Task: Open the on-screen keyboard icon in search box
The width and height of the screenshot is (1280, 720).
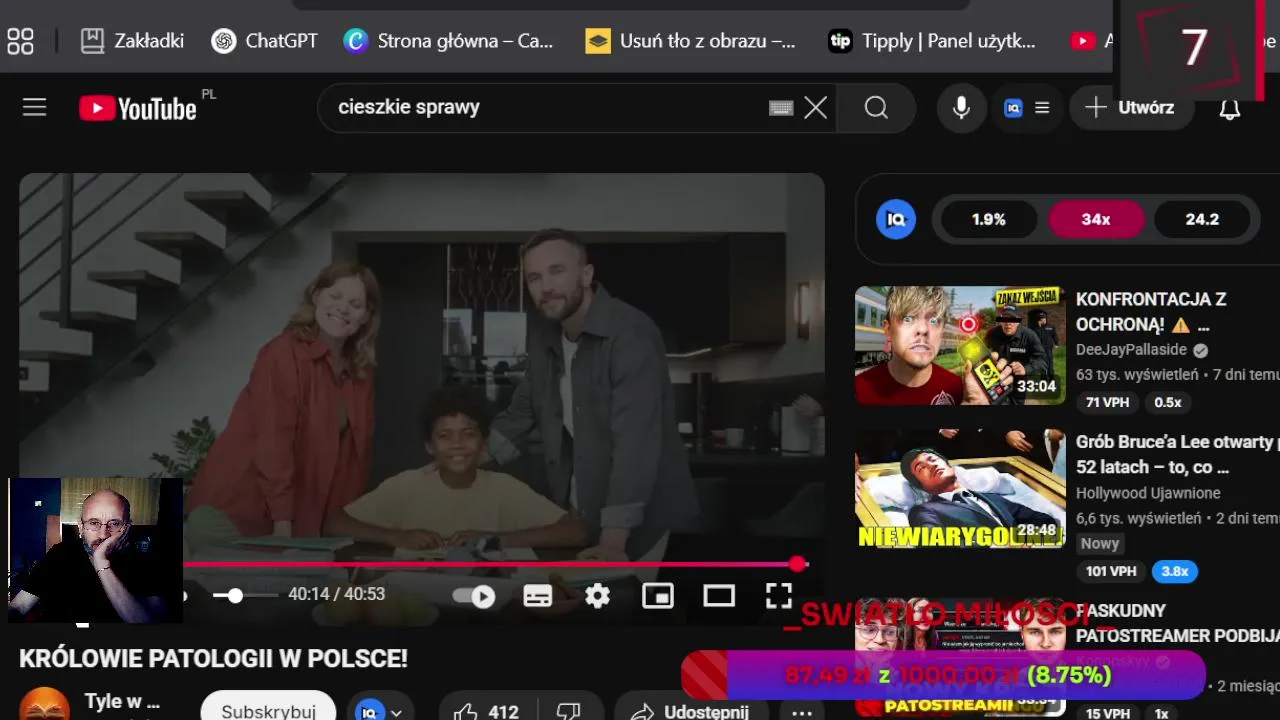Action: [x=781, y=108]
